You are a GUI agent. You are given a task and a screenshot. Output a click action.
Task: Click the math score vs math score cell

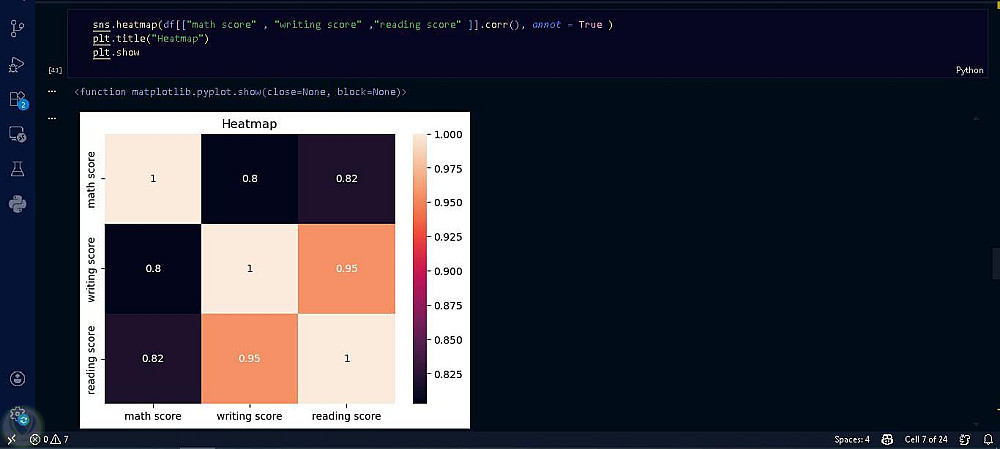pyautogui.click(x=153, y=179)
